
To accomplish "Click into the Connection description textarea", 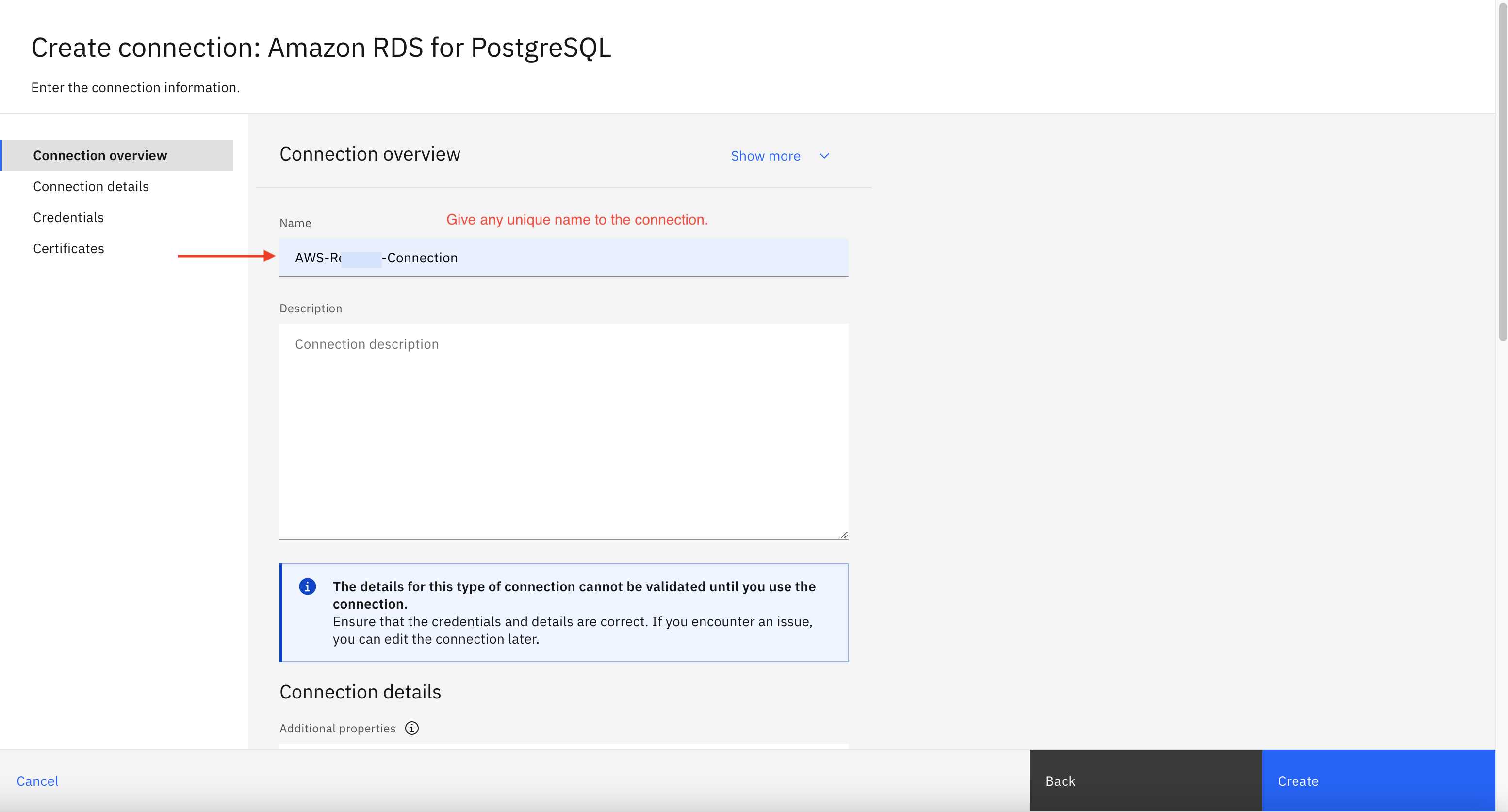I will [x=563, y=431].
